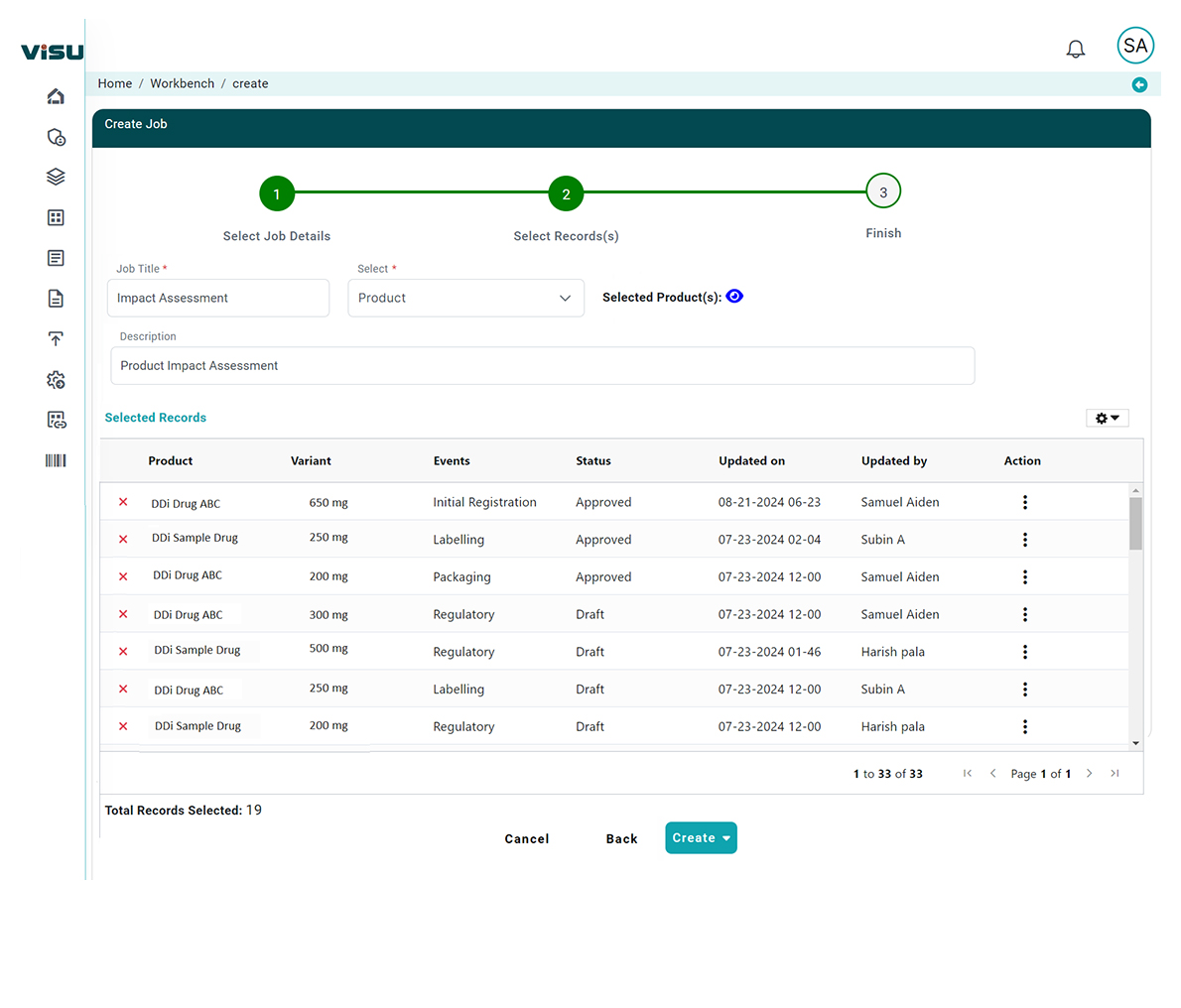The image size is (1181, 1008).
Task: Click the home icon in sidebar
Action: coord(56,96)
